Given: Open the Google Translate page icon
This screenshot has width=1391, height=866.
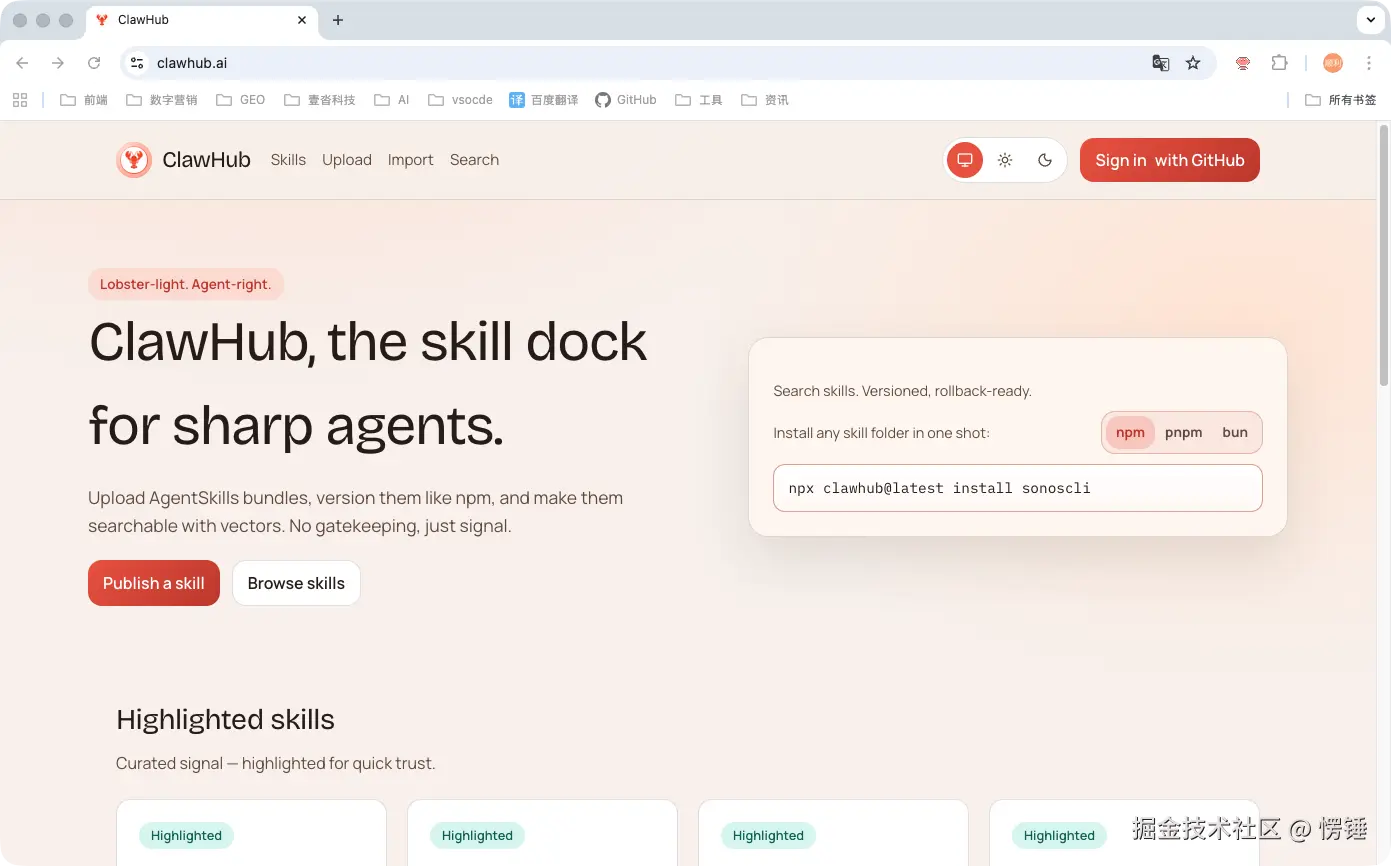Looking at the screenshot, I should tap(1161, 63).
